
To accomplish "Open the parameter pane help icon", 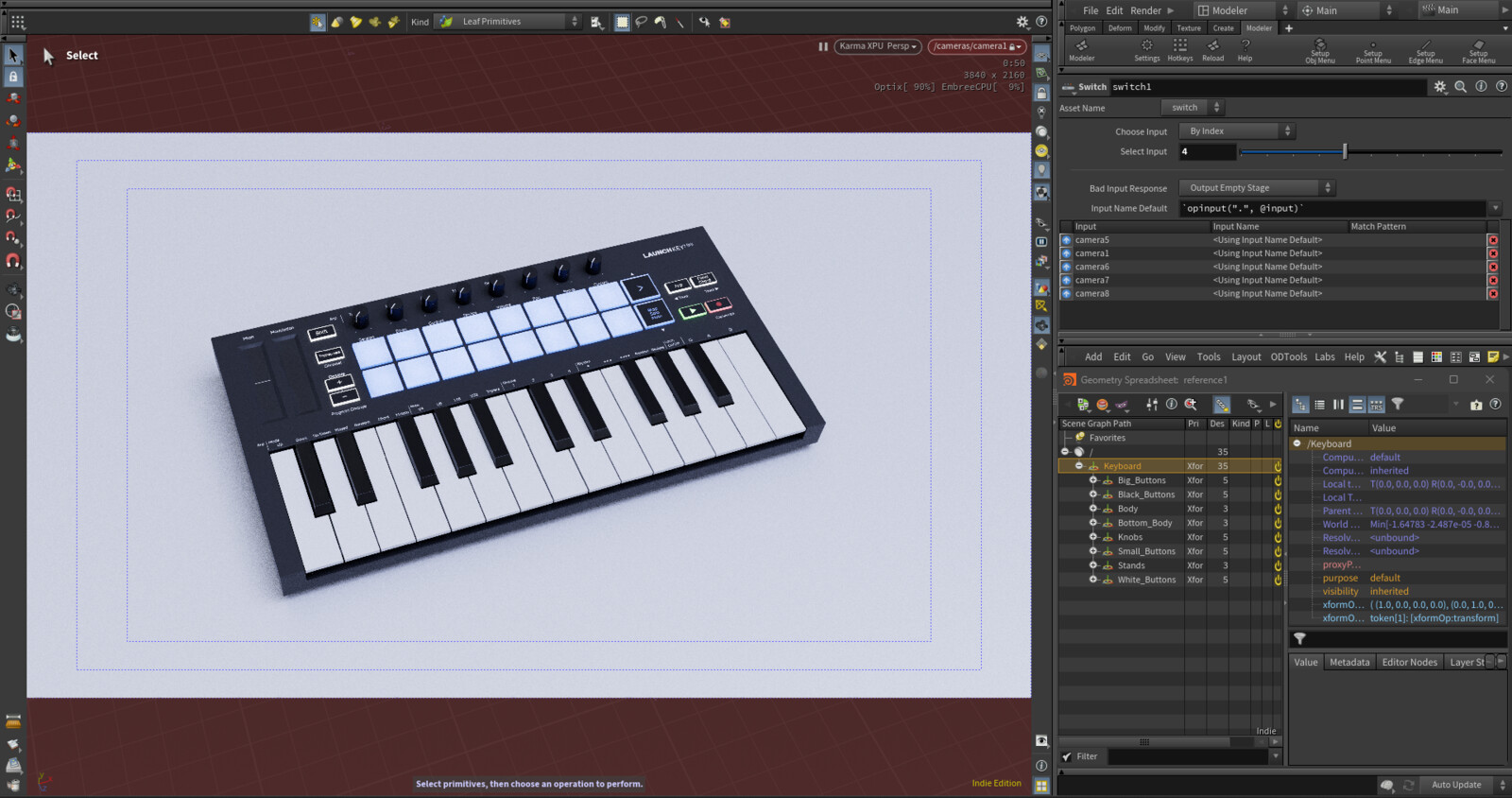I will click(x=1502, y=86).
